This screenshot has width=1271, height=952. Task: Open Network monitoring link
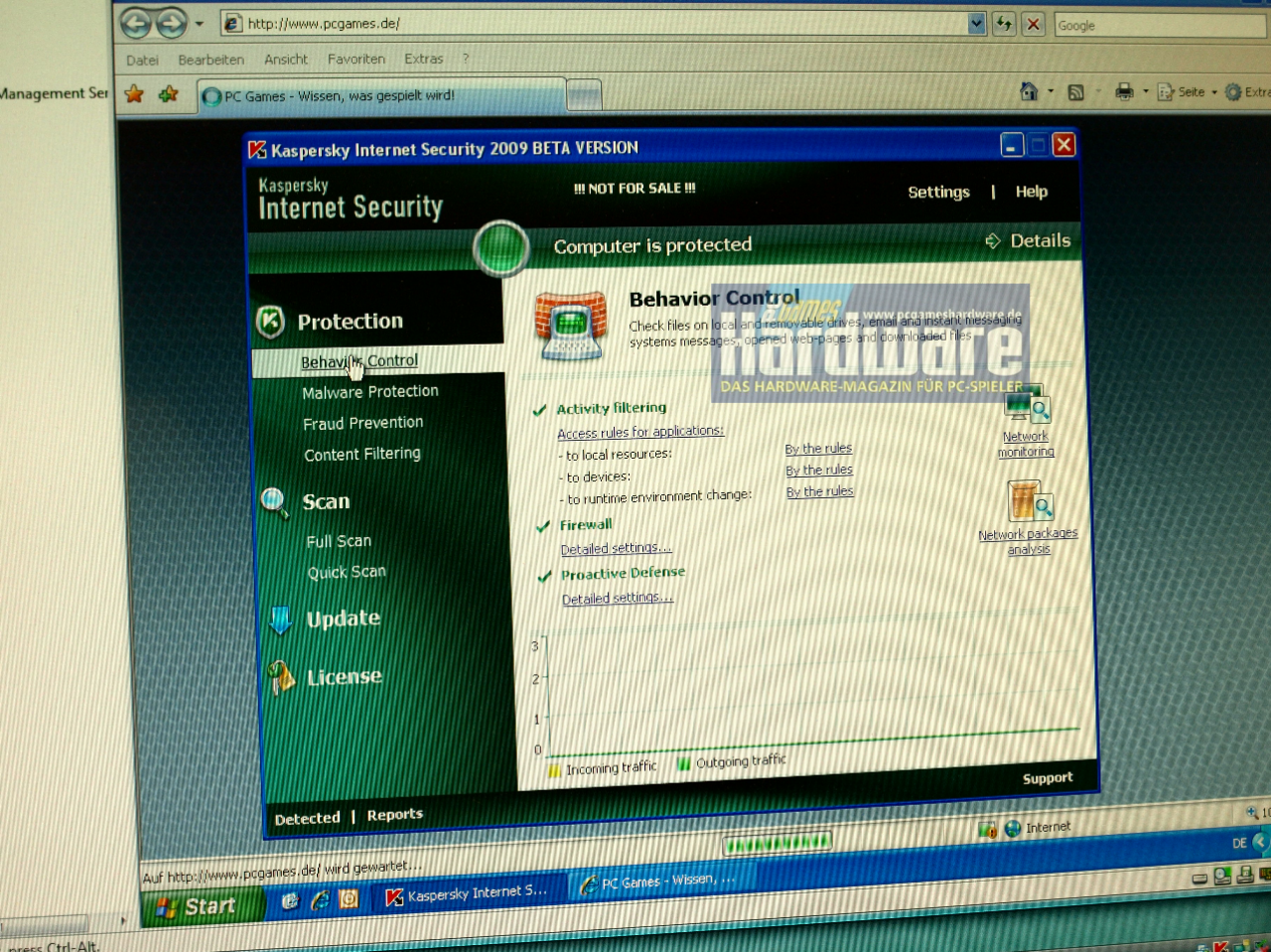pyautogui.click(x=1026, y=444)
